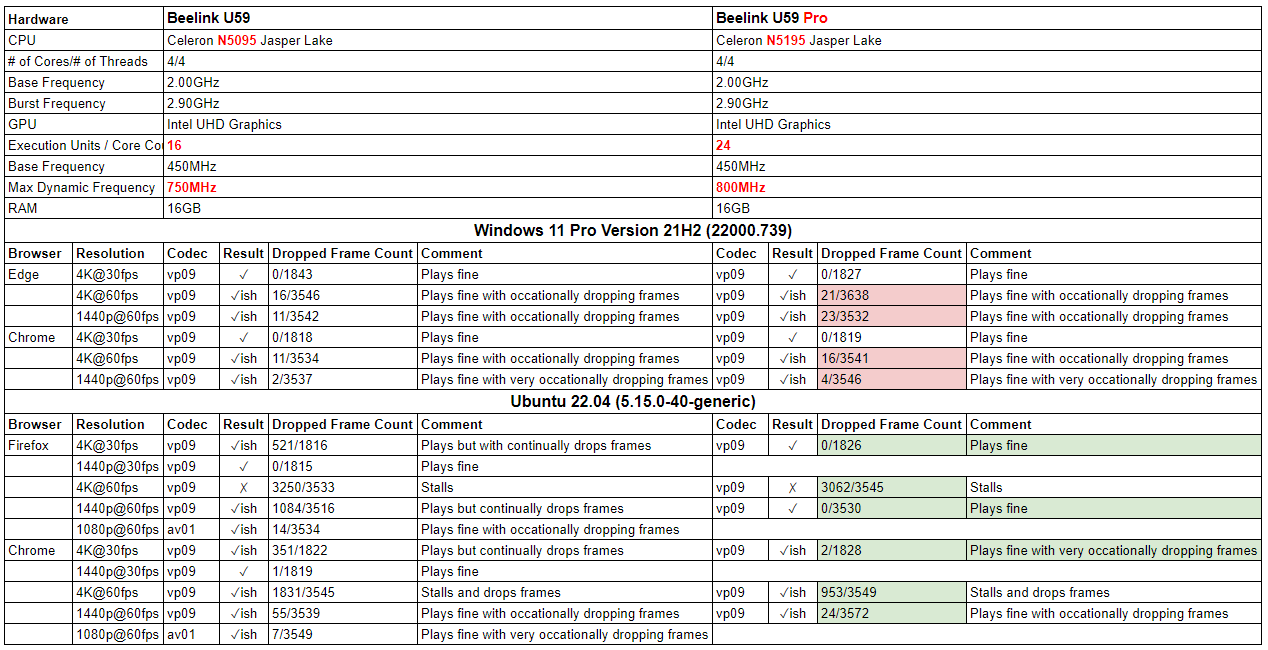This screenshot has width=1268, height=650.
Task: Click the "16/3546" dropped frame cell
Action: pos(344,296)
